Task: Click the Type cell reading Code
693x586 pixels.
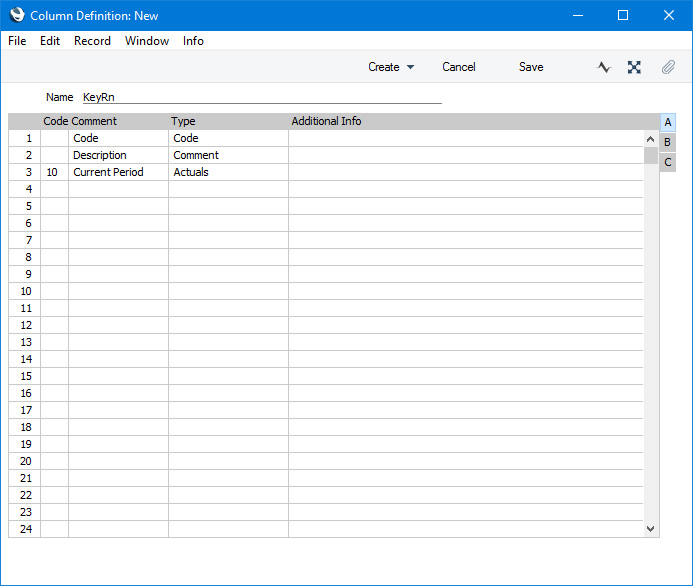Action: tap(228, 138)
